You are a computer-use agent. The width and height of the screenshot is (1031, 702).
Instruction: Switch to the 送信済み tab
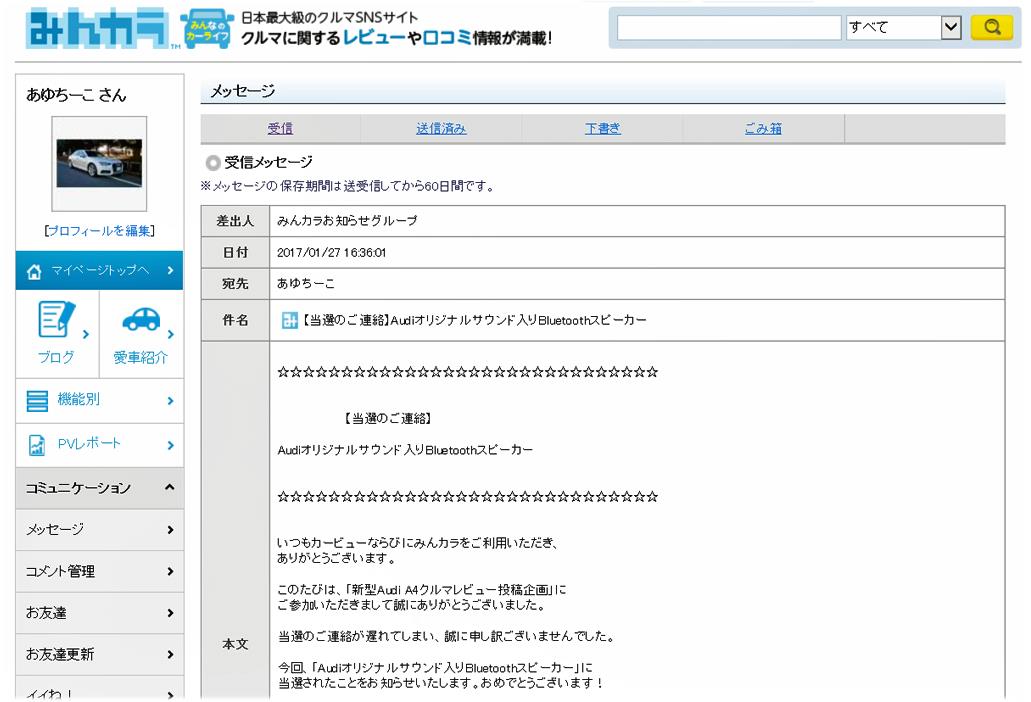point(441,128)
